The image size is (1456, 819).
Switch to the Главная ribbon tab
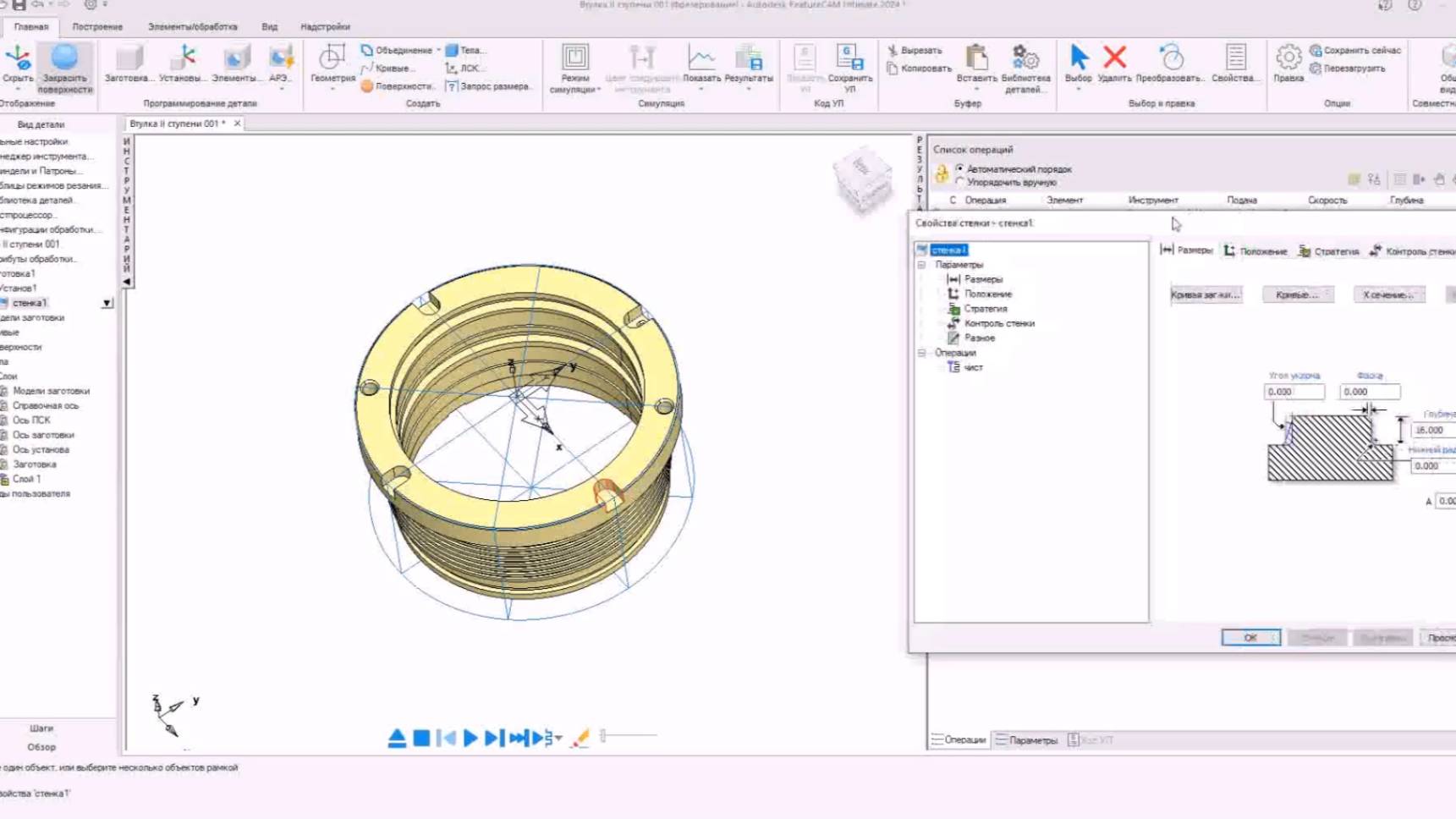coord(31,26)
